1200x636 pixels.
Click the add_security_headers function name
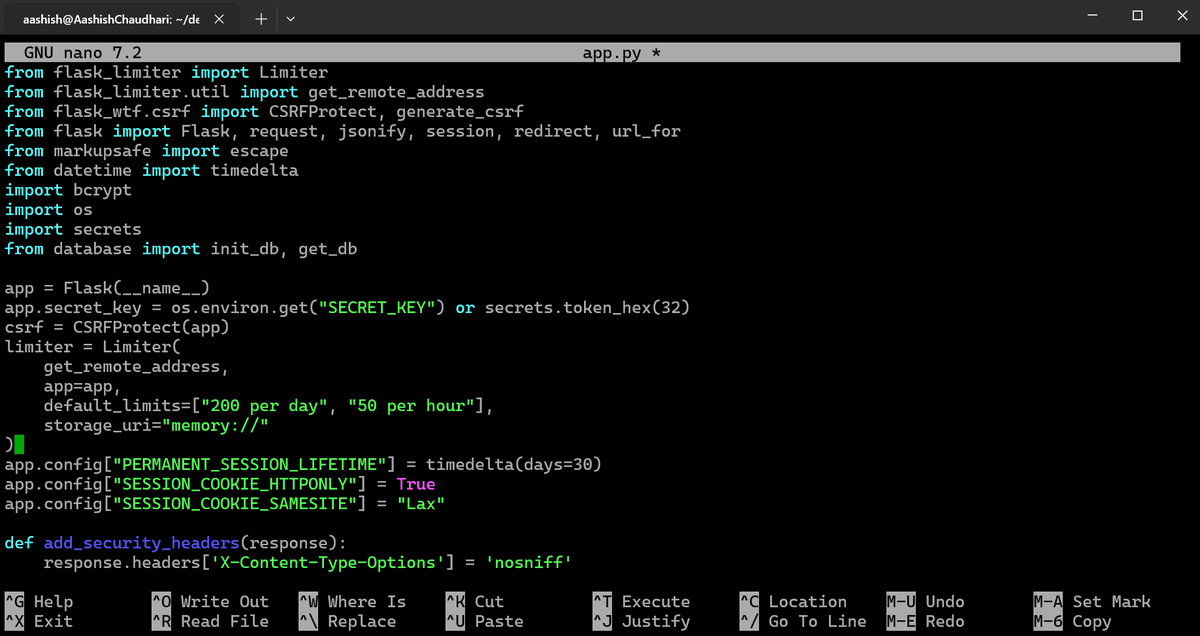(x=141, y=543)
